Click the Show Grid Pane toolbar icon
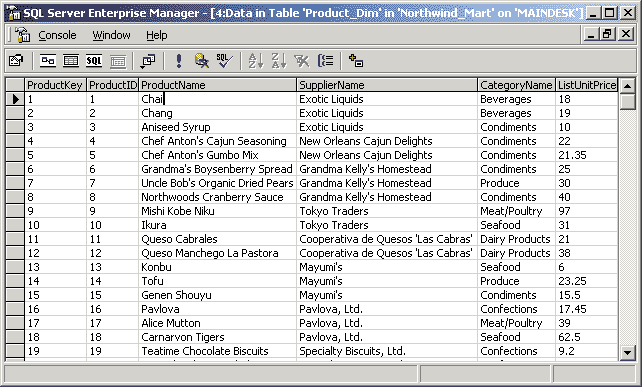The width and height of the screenshot is (642, 387). click(x=71, y=61)
